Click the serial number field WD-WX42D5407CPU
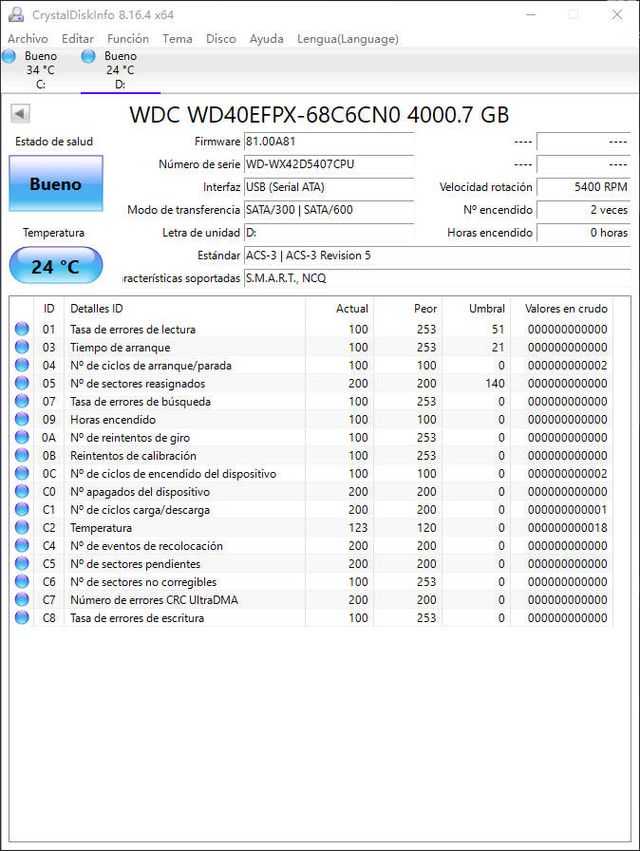640x851 pixels. [x=329, y=164]
